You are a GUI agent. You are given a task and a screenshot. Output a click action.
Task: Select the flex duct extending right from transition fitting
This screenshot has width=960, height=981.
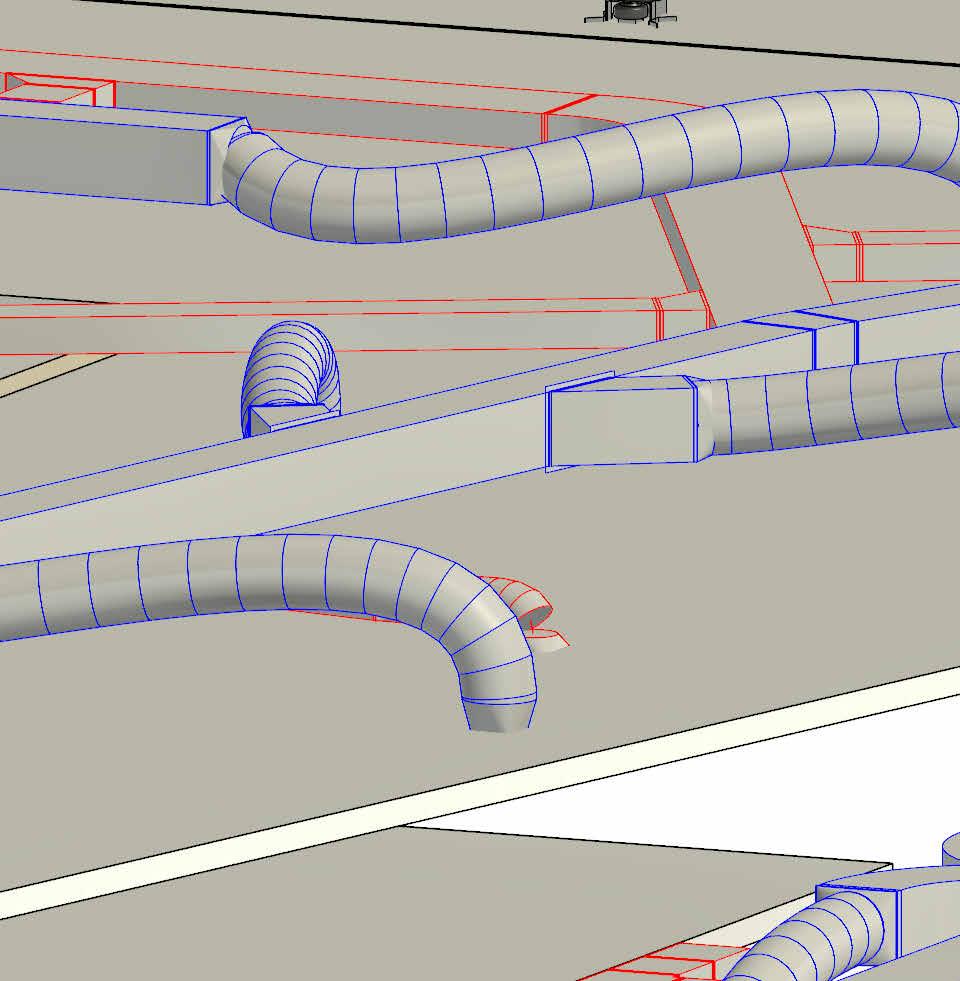(835, 404)
